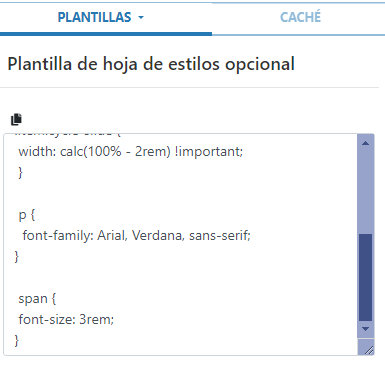This screenshot has width=385, height=367.
Task: Click the textarea scrollbar down arrow
Action: point(365,329)
